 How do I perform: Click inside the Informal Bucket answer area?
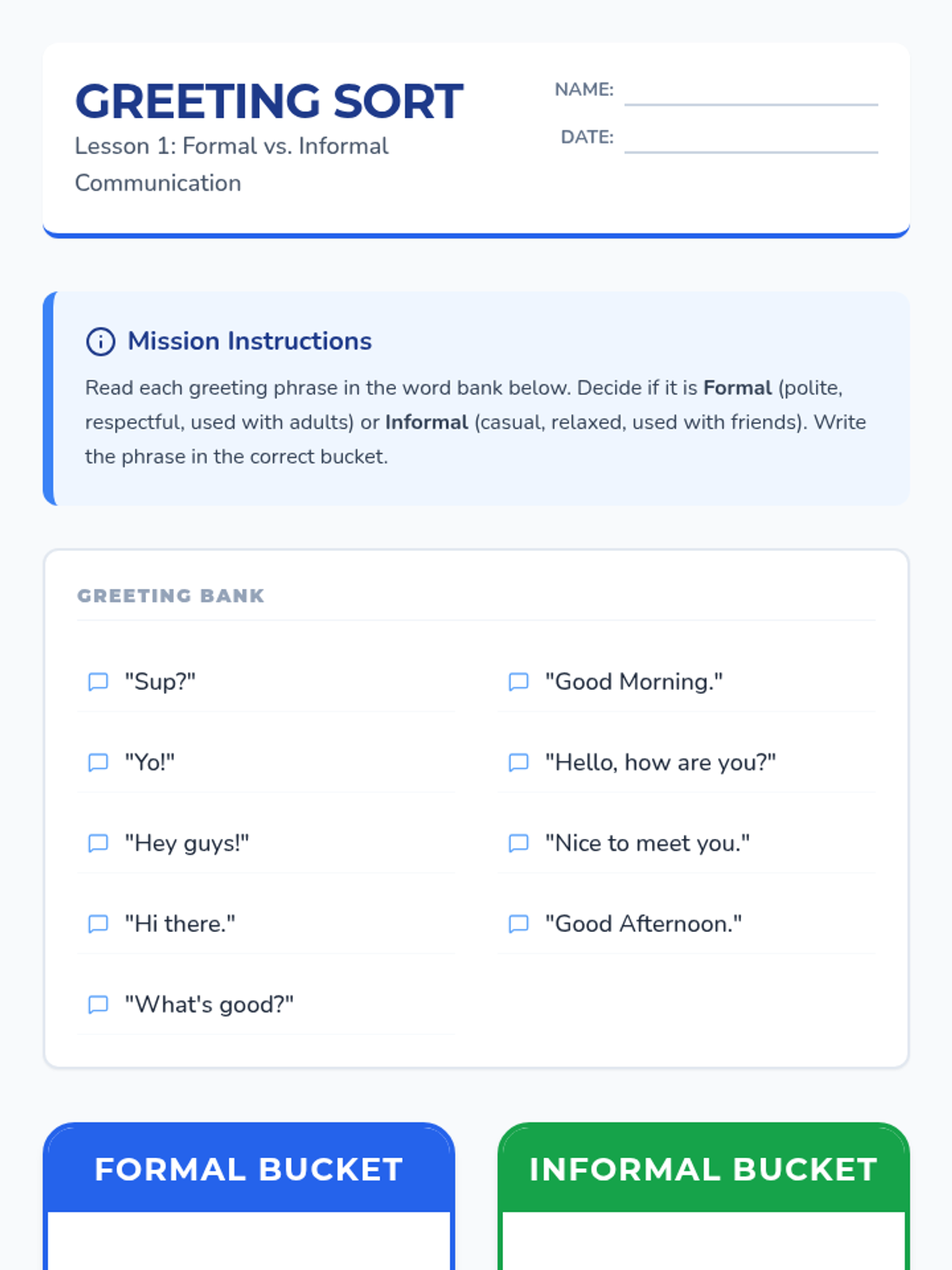point(704,1241)
